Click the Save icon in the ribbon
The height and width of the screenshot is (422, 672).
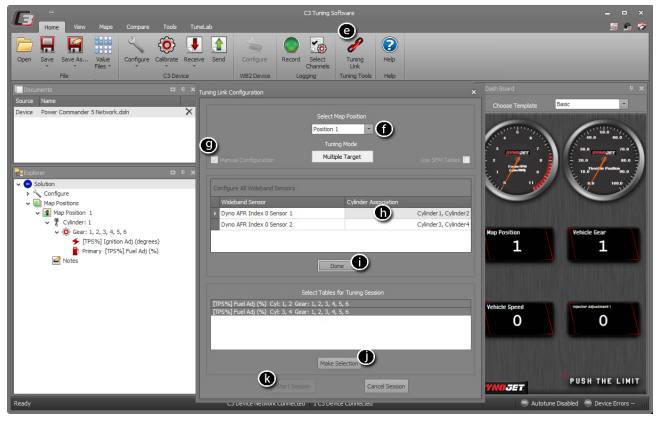click(47, 45)
